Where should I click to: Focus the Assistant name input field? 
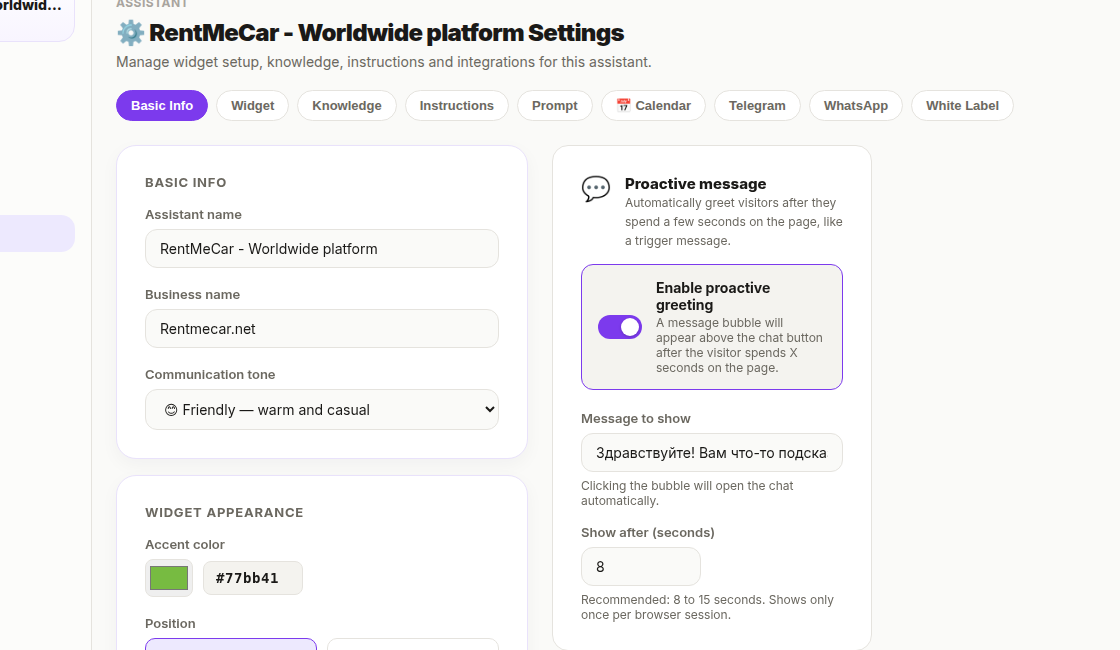(322, 249)
